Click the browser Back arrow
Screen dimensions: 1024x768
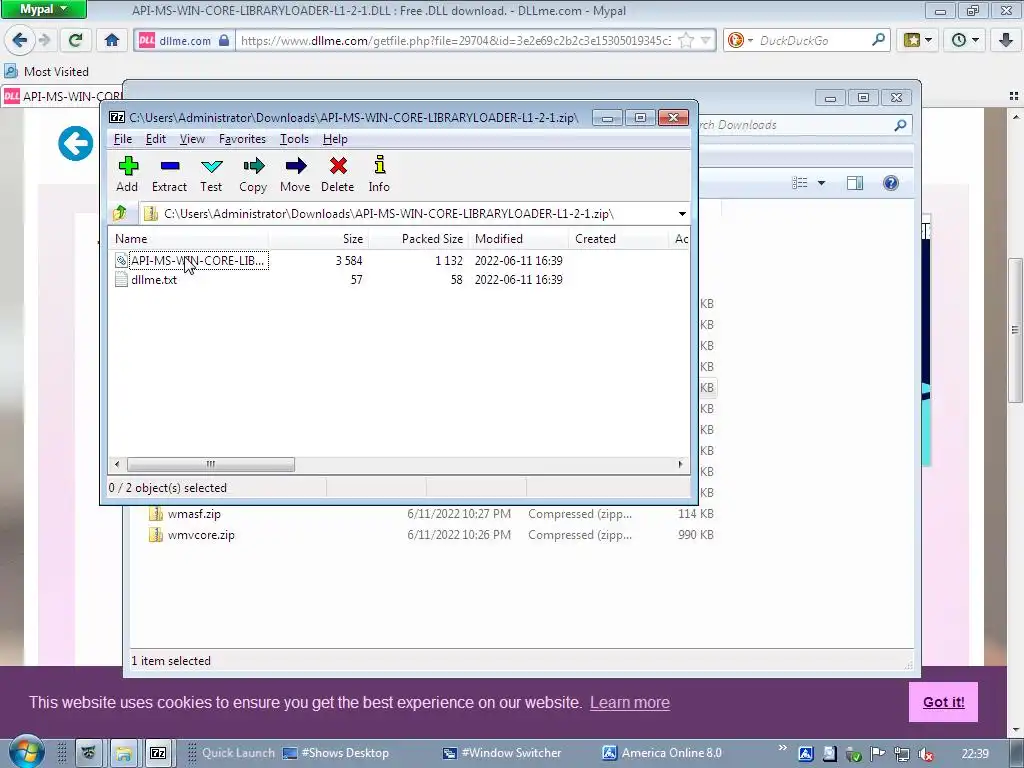(x=20, y=40)
